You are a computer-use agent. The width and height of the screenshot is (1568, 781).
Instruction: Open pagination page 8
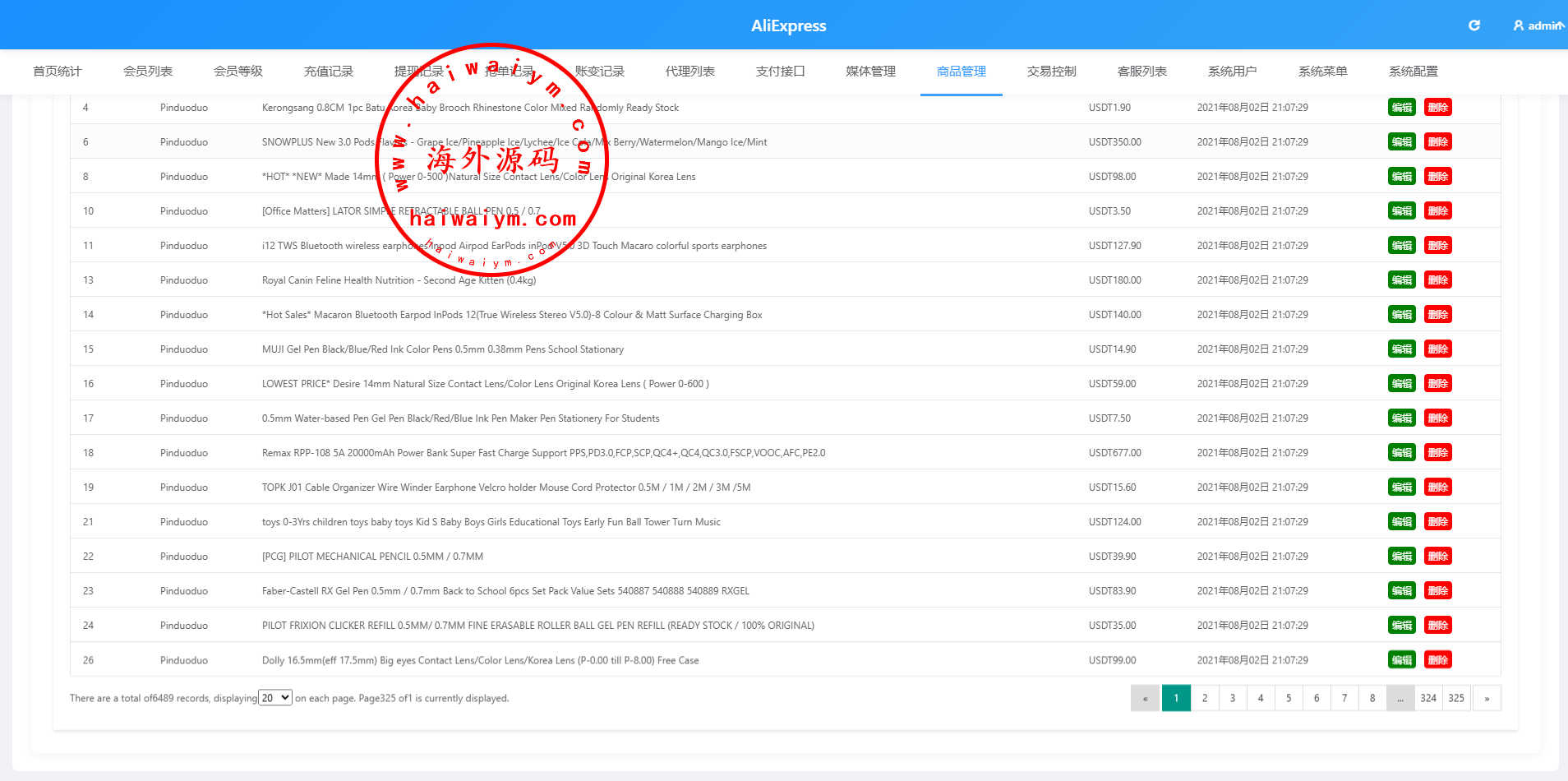coord(1372,698)
